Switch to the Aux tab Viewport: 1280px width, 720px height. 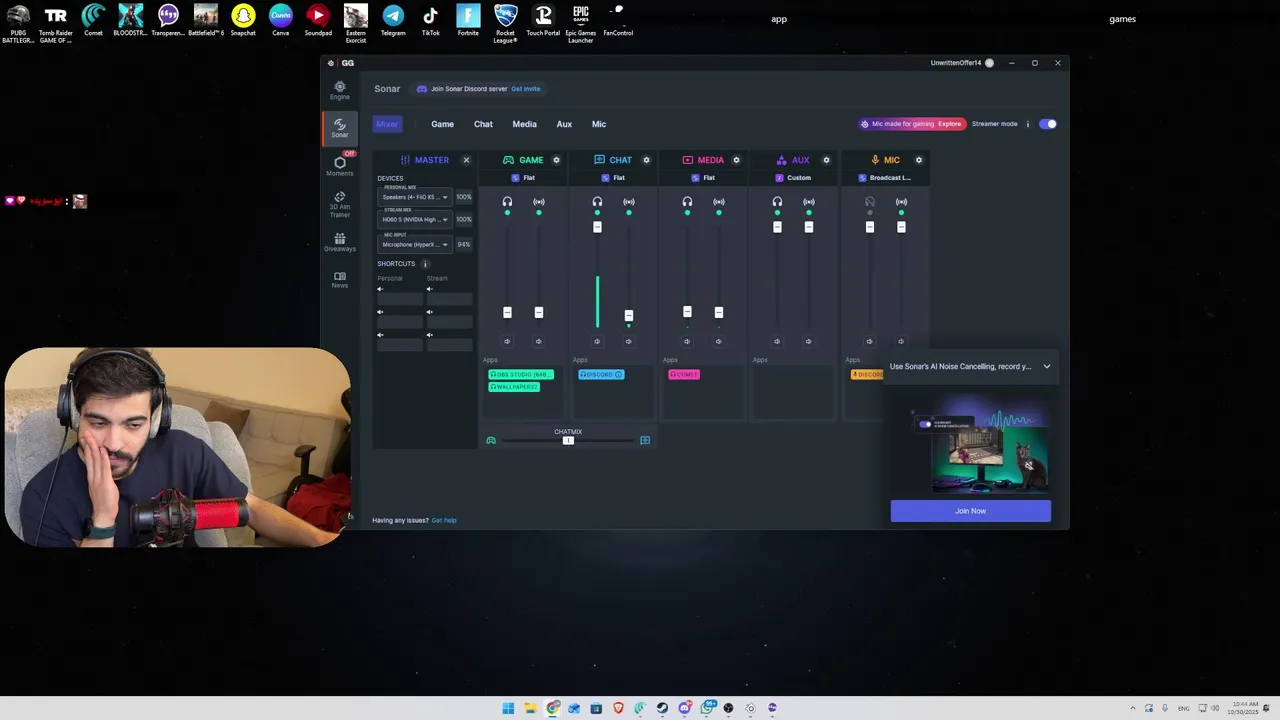tap(564, 124)
